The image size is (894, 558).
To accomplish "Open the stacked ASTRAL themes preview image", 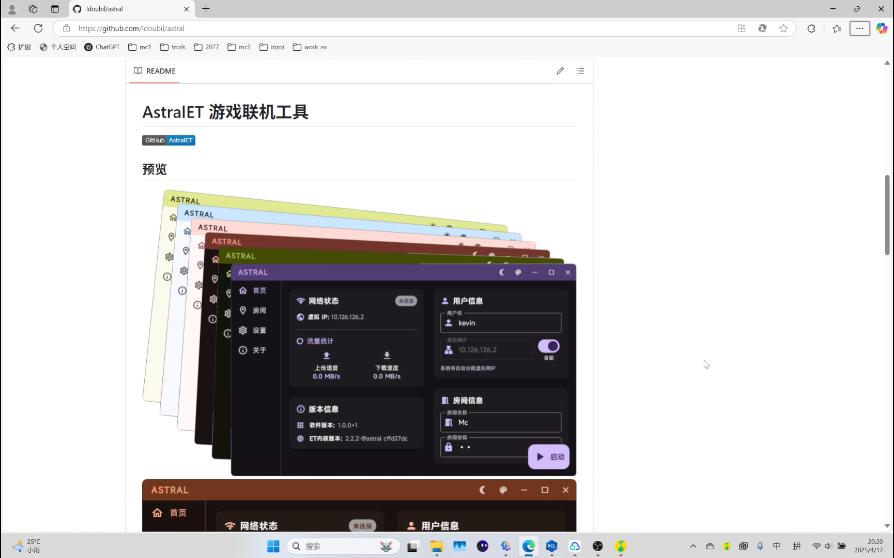I will [359, 332].
